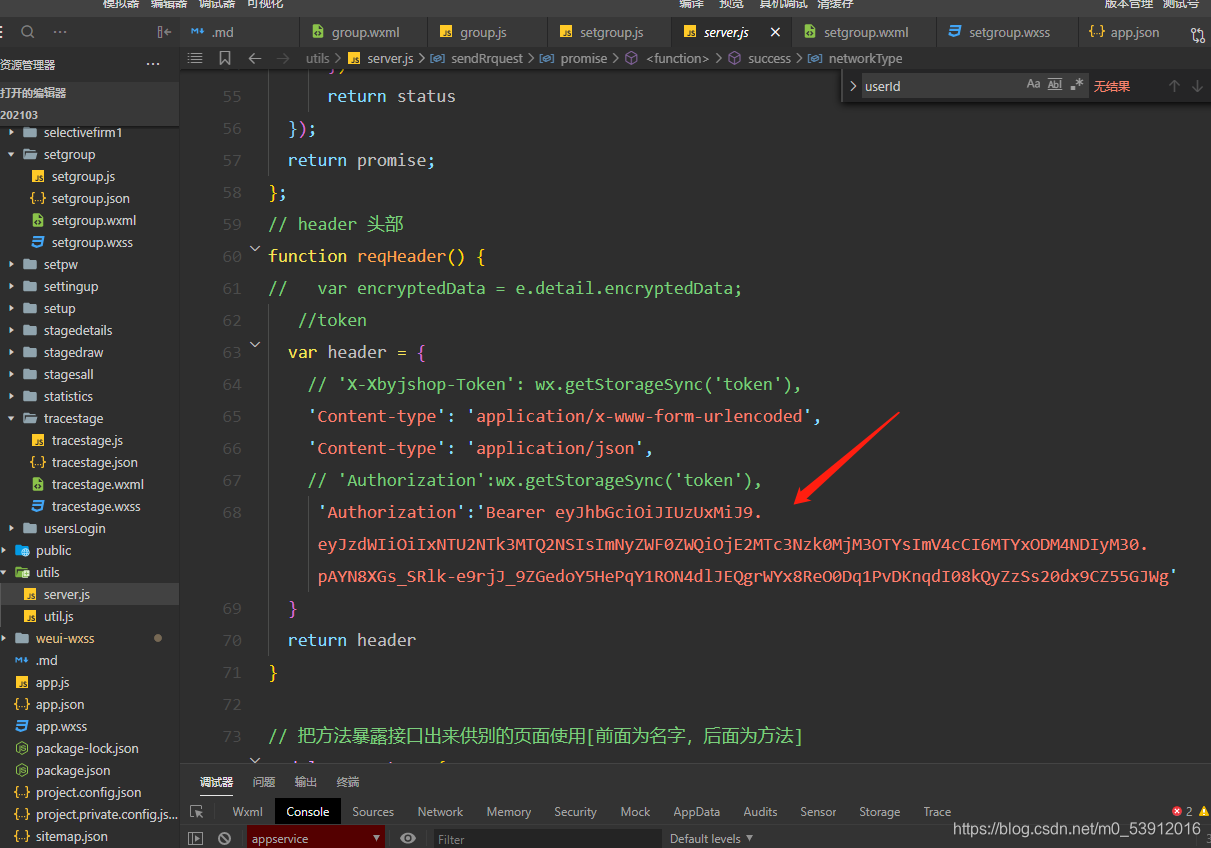1211x848 pixels.
Task: Expand the weui-wxss folder
Action: (5, 639)
